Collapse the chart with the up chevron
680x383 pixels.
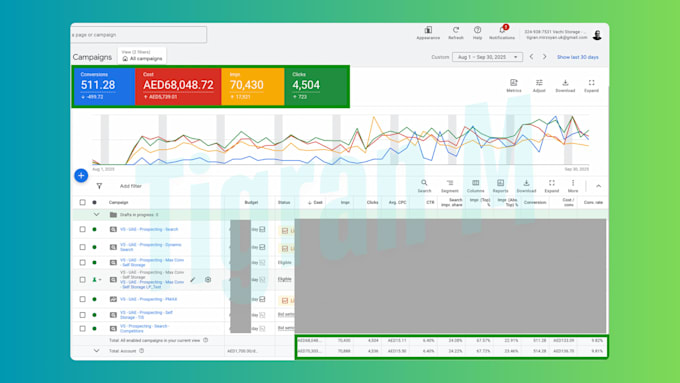598,186
